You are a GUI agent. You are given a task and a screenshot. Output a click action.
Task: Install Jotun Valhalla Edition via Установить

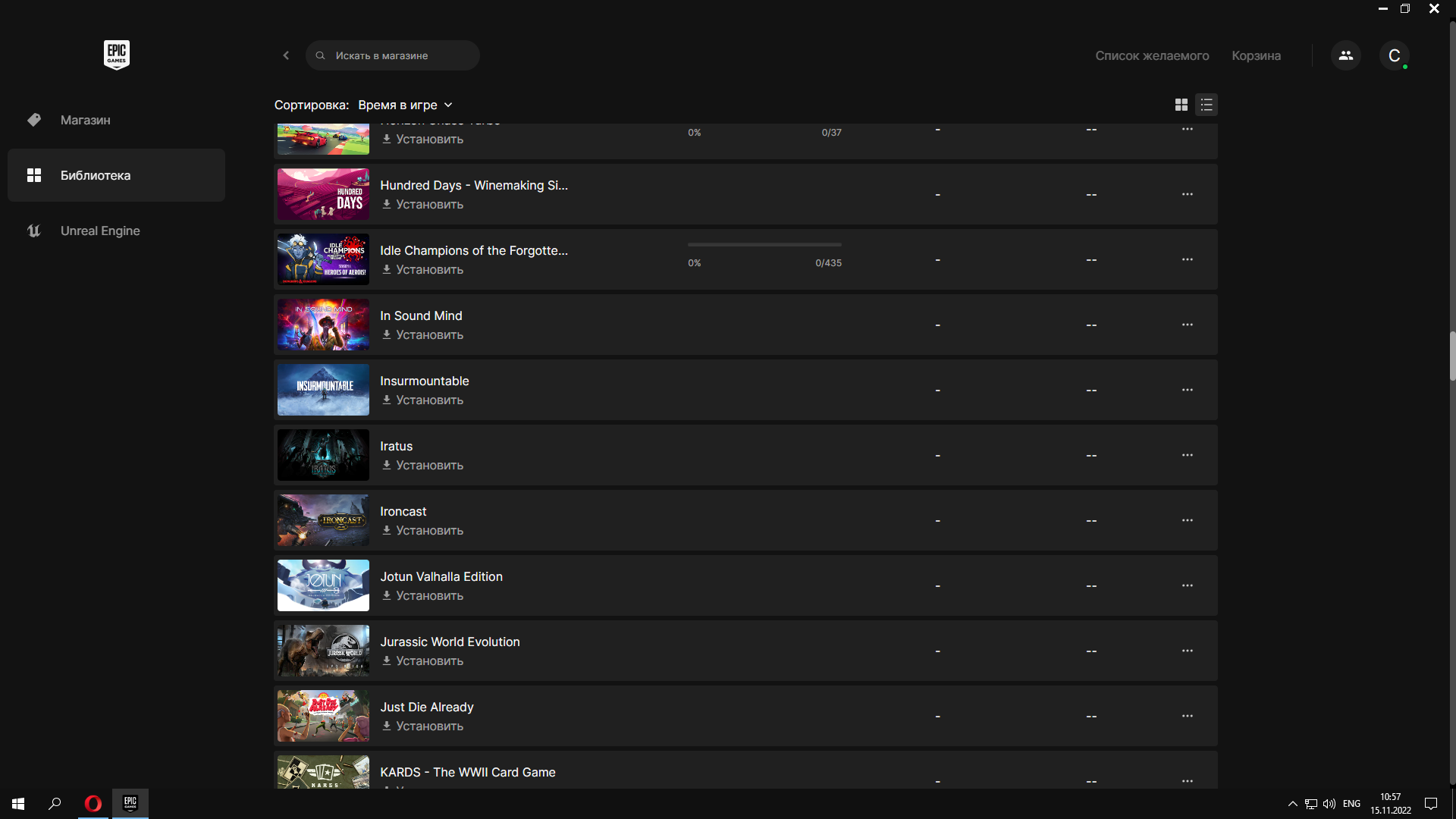[x=422, y=596]
